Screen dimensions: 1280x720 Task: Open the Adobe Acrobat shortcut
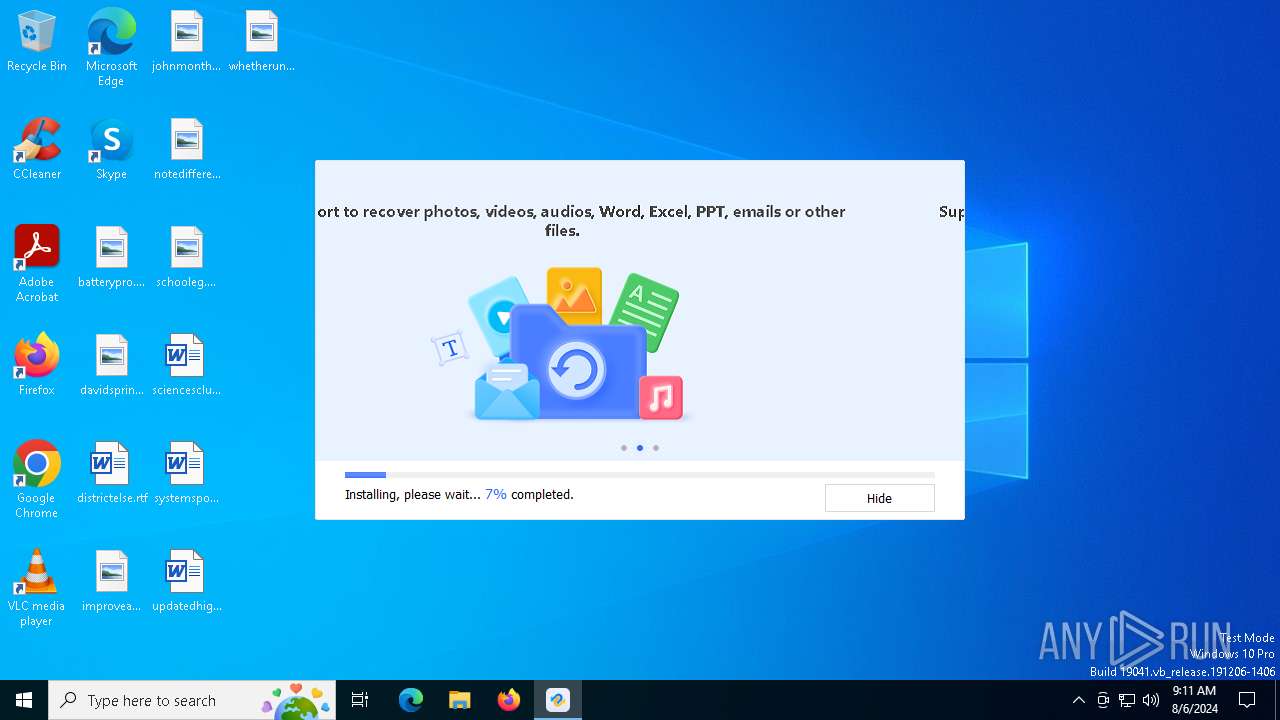pyautogui.click(x=37, y=264)
